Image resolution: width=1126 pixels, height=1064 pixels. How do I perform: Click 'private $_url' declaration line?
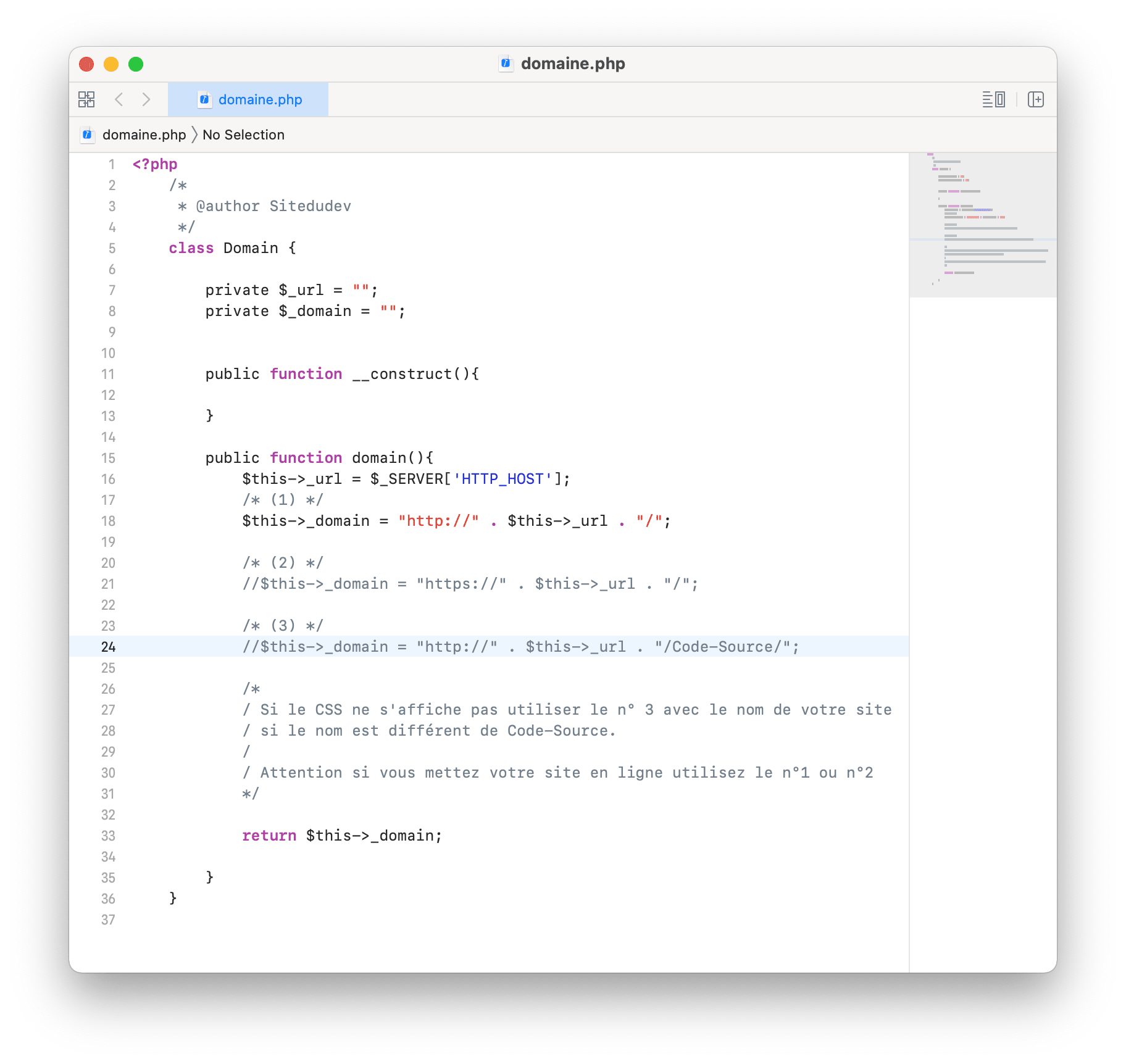pyautogui.click(x=291, y=290)
